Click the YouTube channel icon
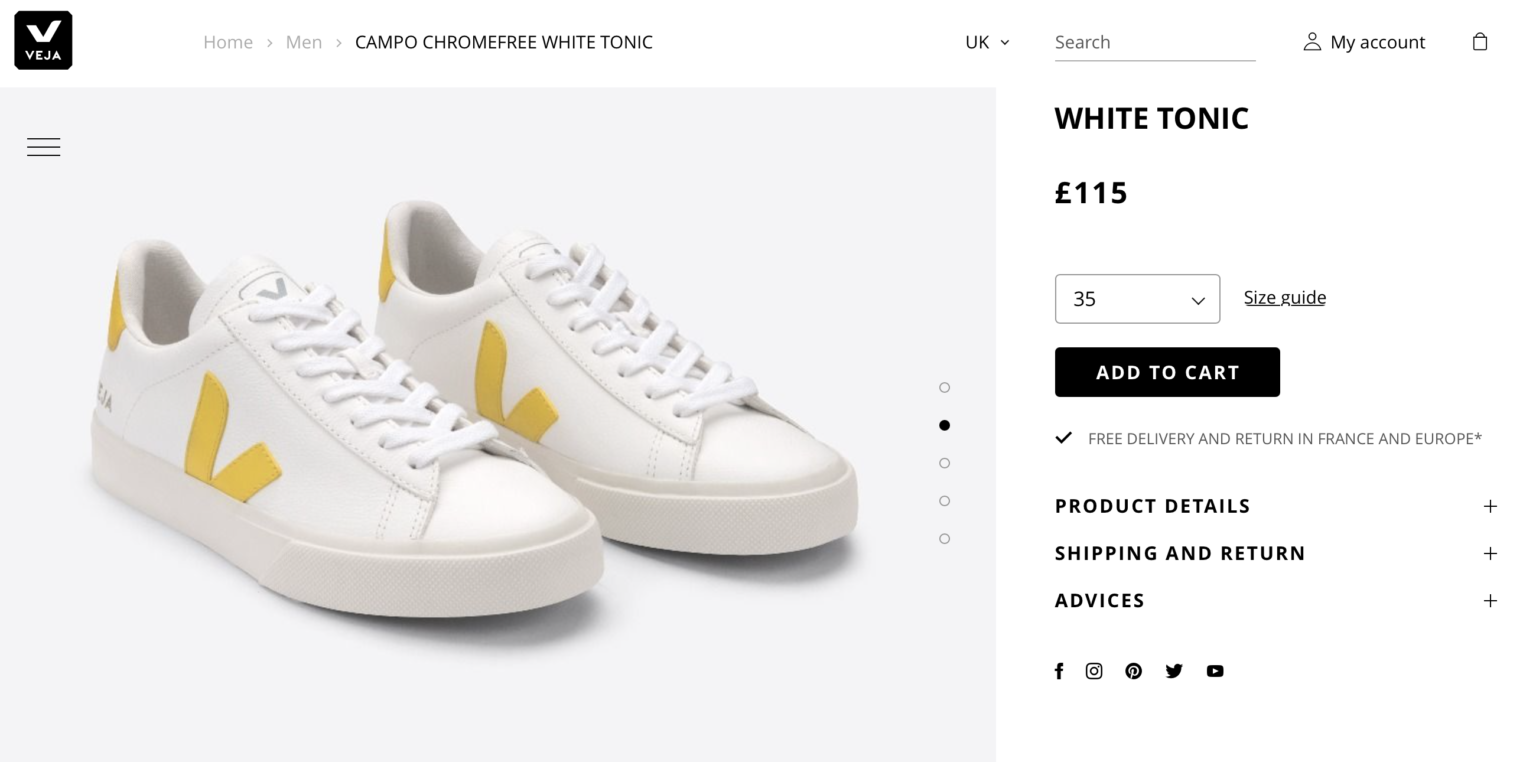Image resolution: width=1536 pixels, height=762 pixels. pos(1215,671)
